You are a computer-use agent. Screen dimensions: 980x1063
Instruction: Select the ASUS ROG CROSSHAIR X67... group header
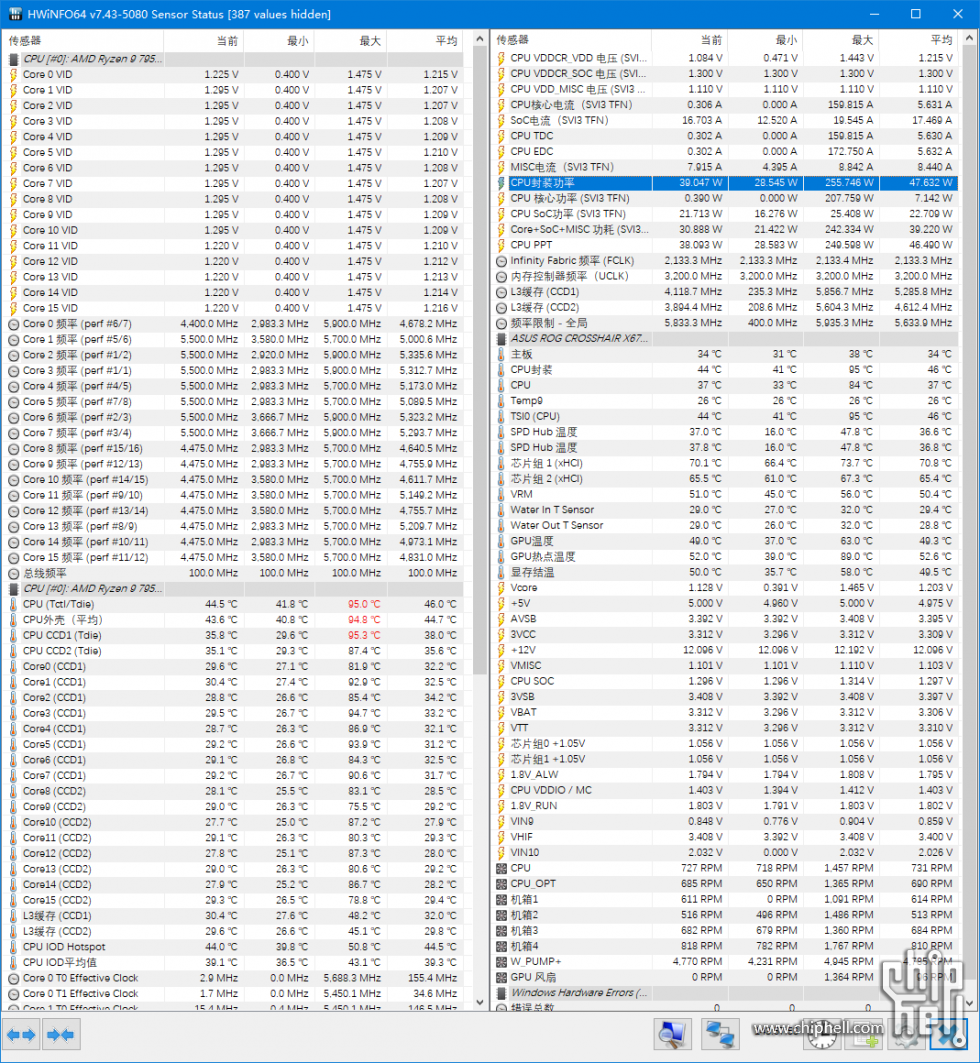pyautogui.click(x=725, y=338)
